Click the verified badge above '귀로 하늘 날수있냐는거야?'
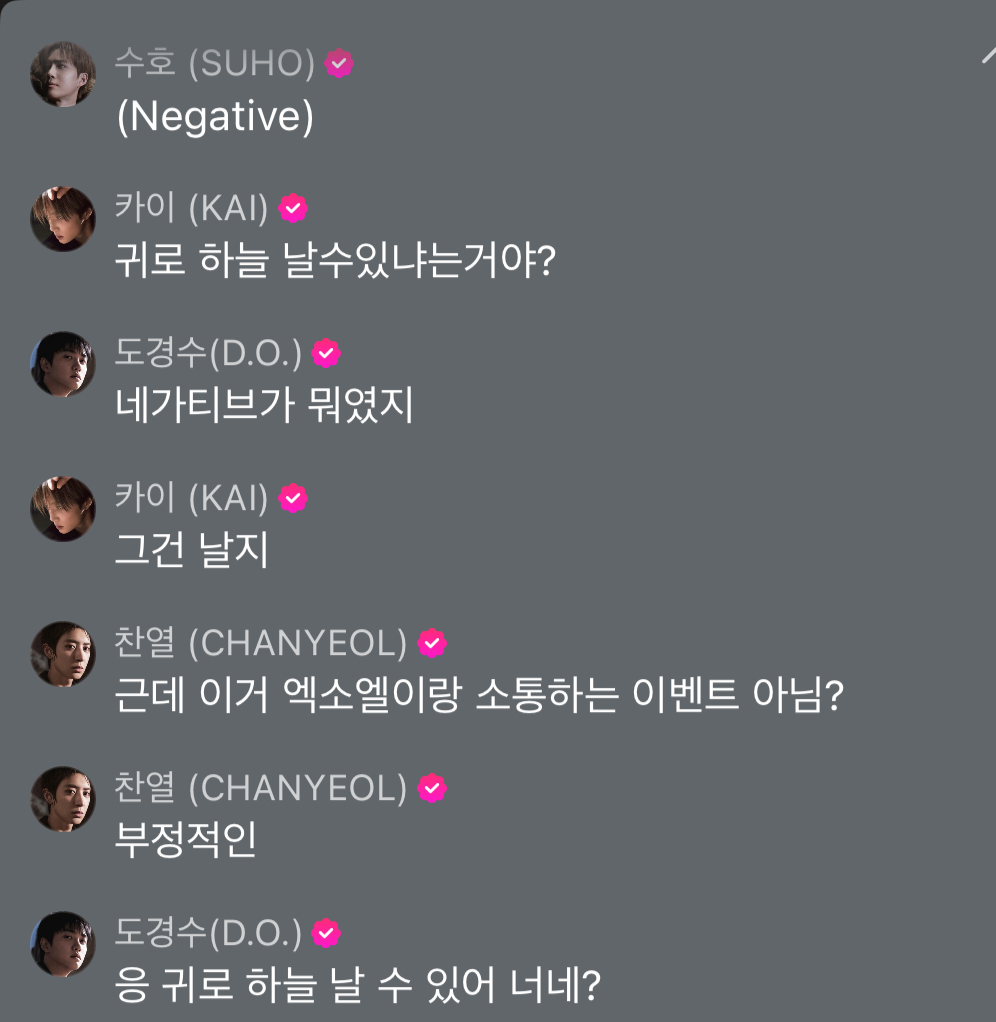 pyautogui.click(x=293, y=208)
